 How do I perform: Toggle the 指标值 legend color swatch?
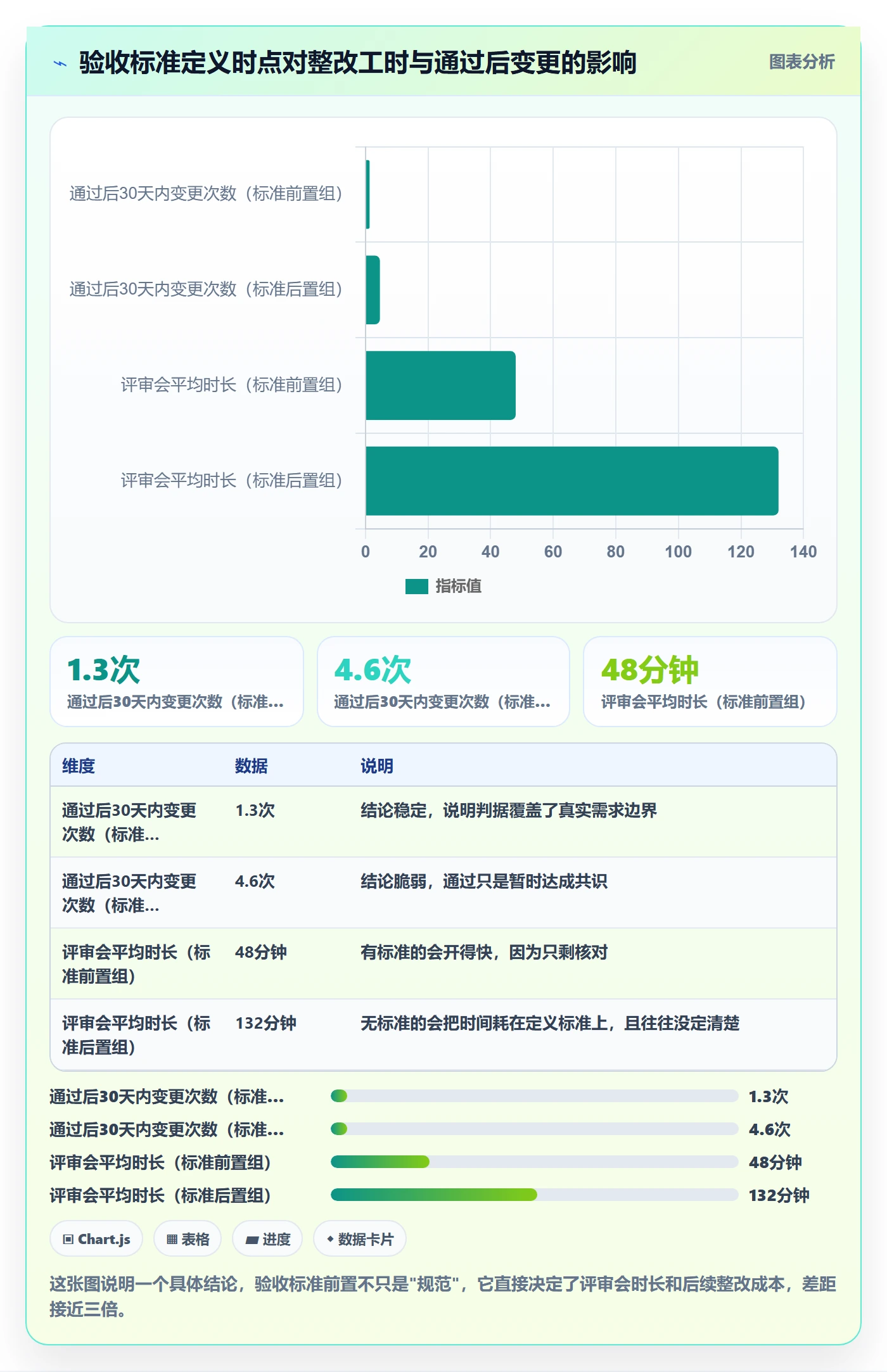pyautogui.click(x=417, y=587)
